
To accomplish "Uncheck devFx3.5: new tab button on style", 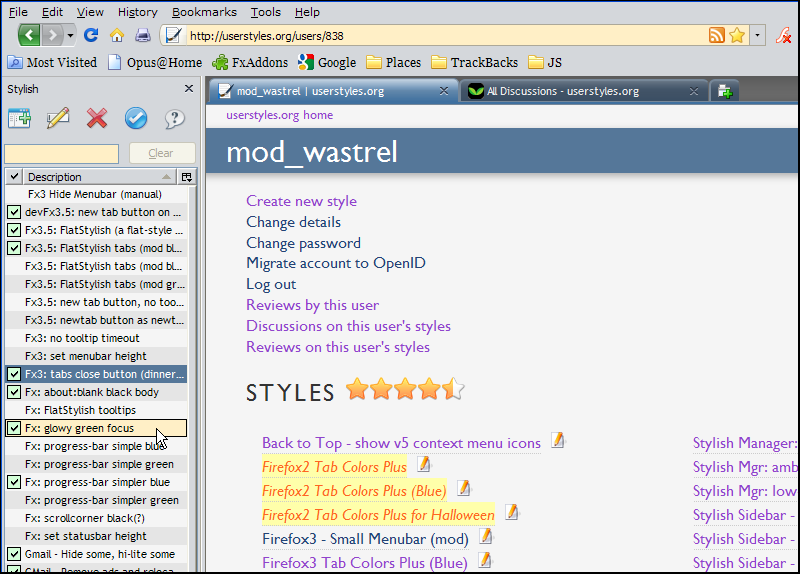I will pyautogui.click(x=14, y=212).
